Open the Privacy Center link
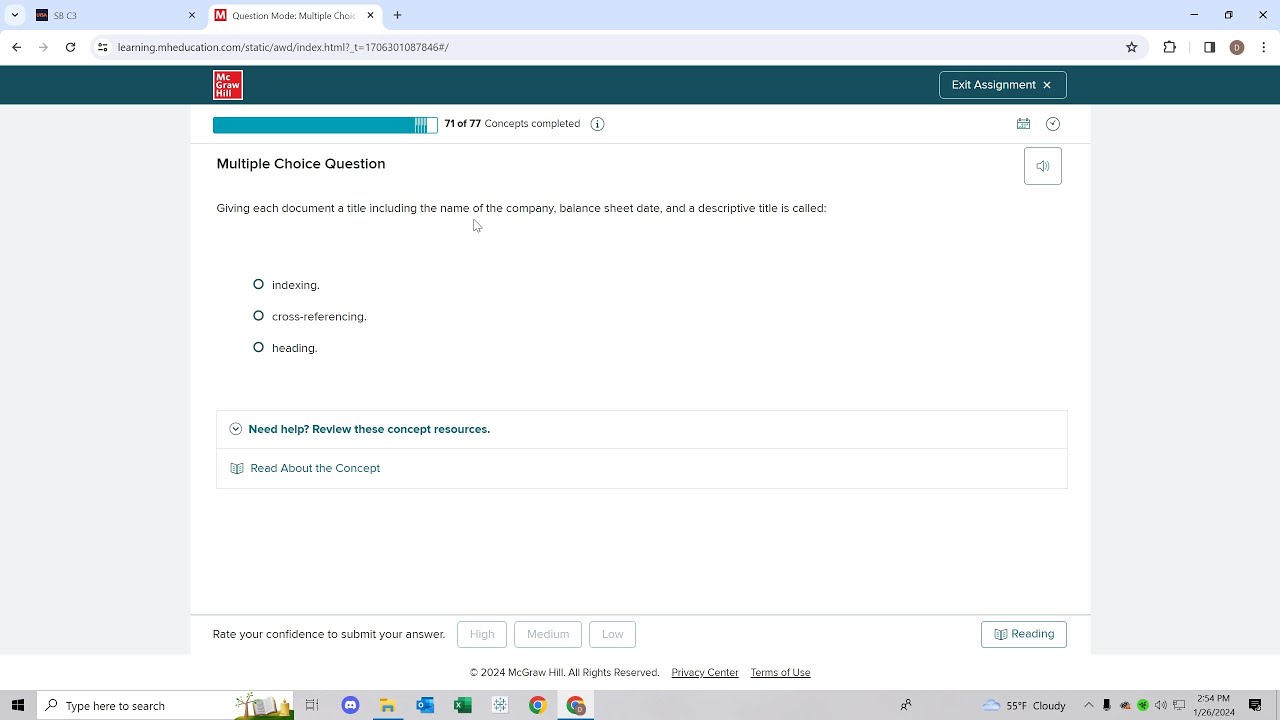 tap(705, 673)
